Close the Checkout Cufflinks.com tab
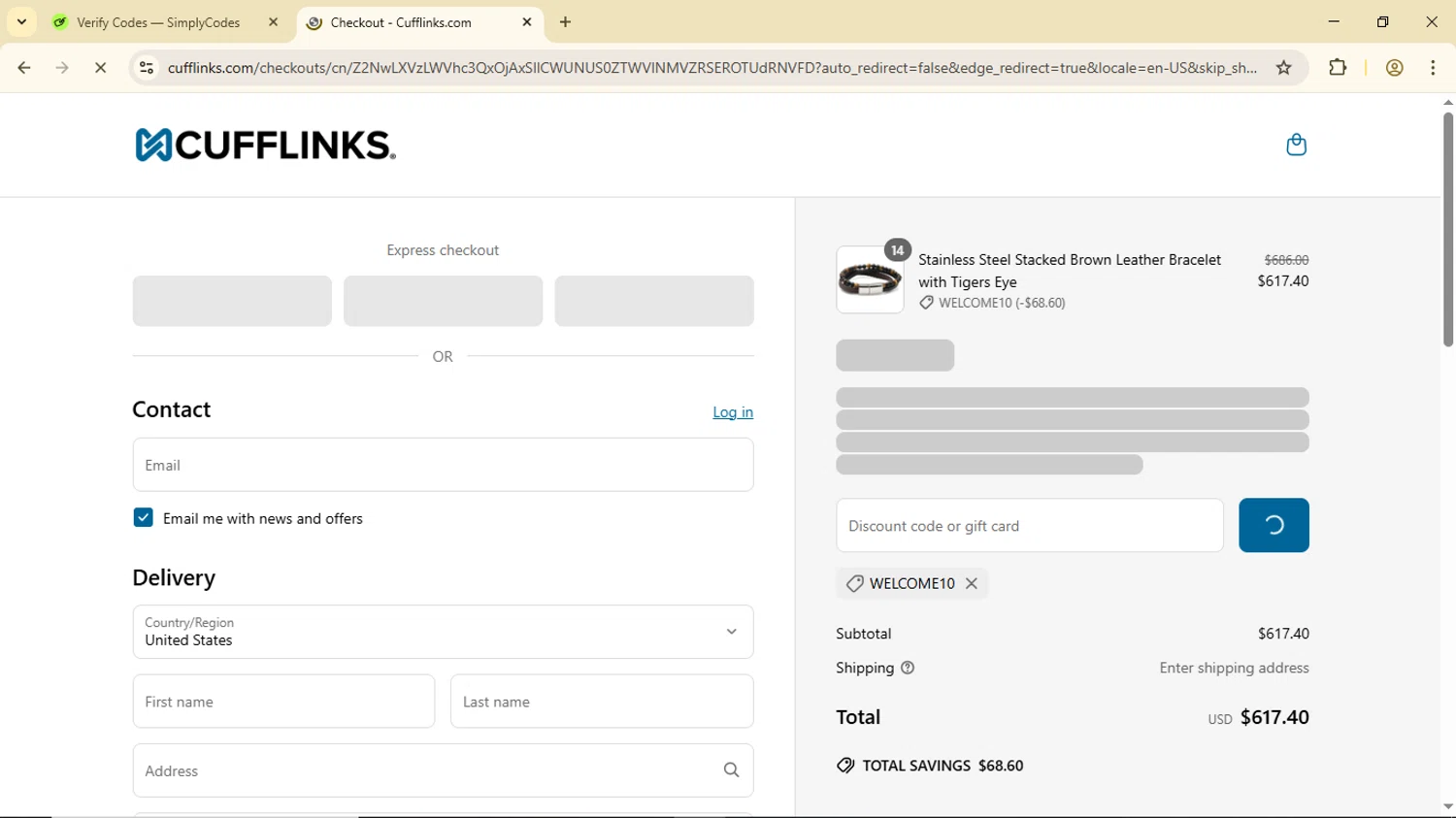Image resolution: width=1456 pixels, height=818 pixels. (x=527, y=22)
